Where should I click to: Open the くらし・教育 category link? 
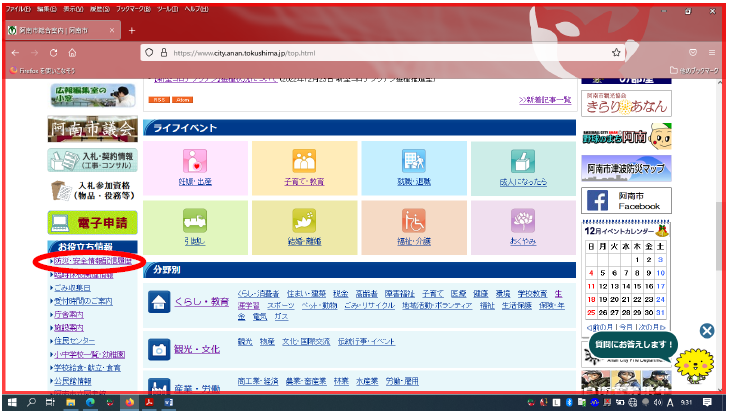tap(202, 302)
